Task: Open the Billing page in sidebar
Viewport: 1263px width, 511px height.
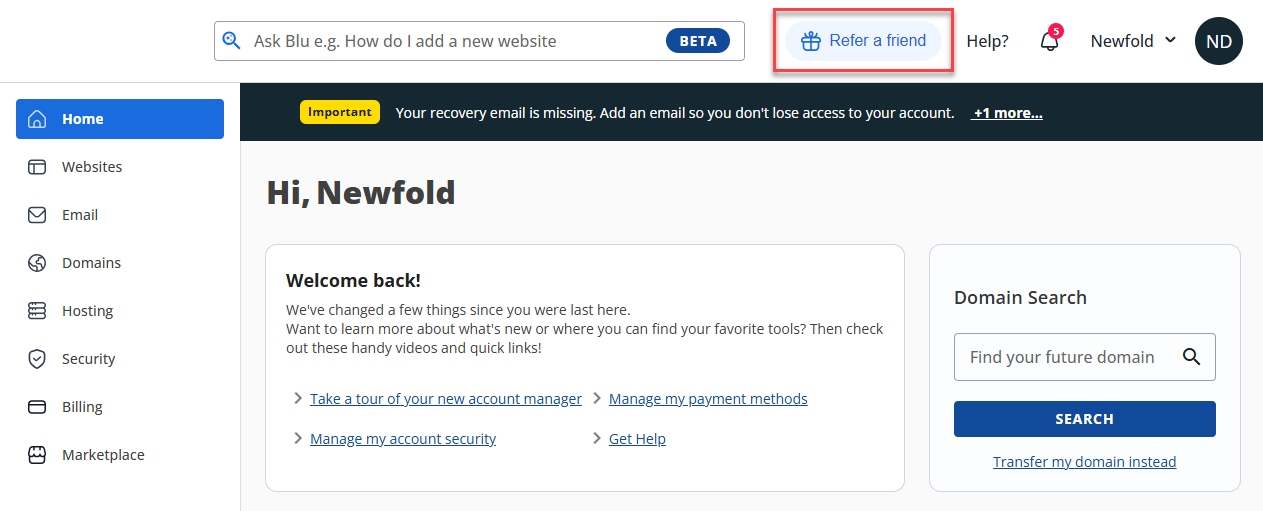Action: 82,407
